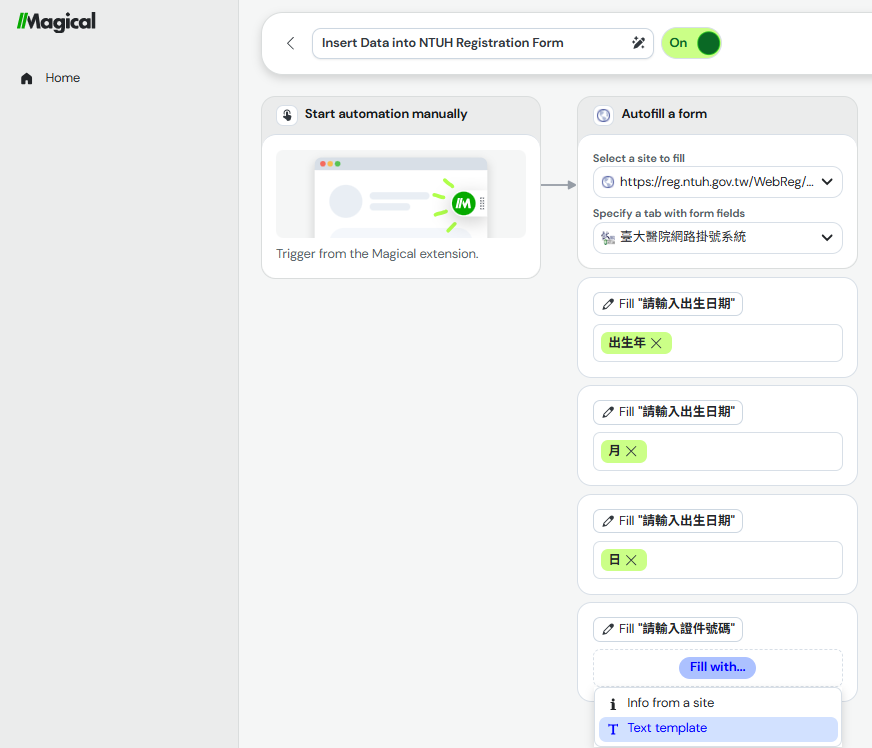Click the Autofill a form globe icon

[x=603, y=115]
